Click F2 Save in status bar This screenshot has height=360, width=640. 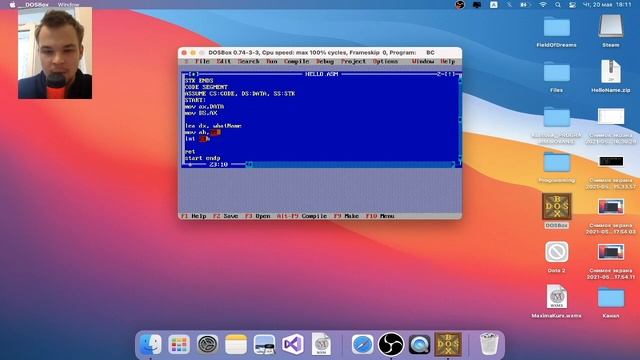tap(225, 216)
